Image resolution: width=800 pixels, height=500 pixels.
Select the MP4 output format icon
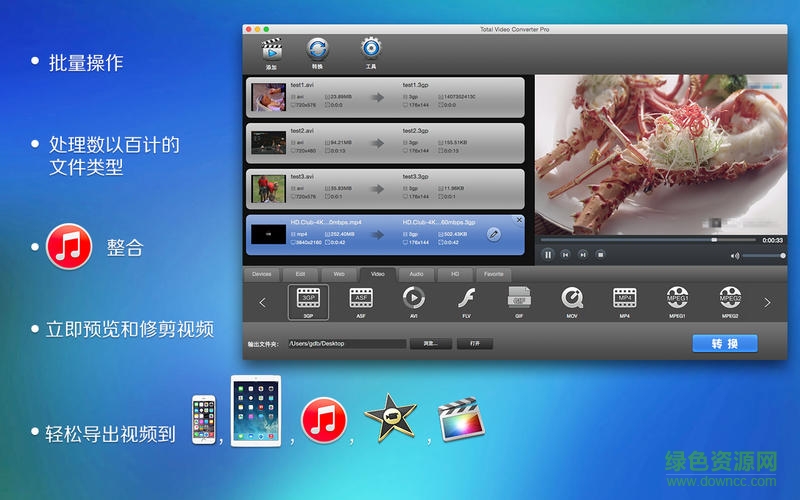624,299
